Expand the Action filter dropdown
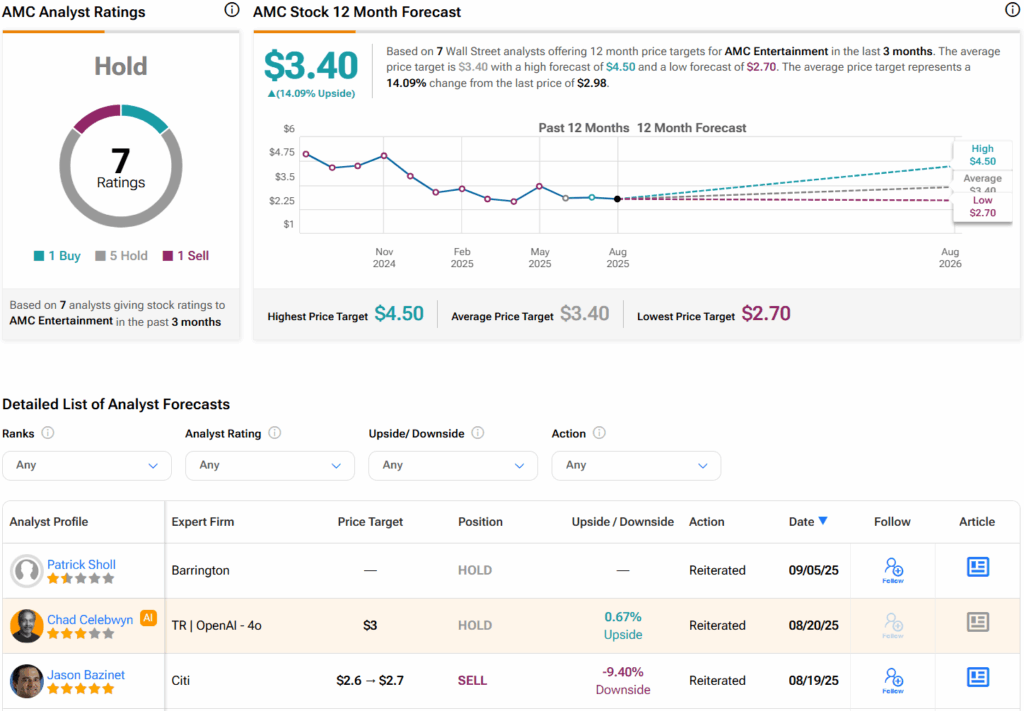The width and height of the screenshot is (1024, 711). [x=636, y=465]
